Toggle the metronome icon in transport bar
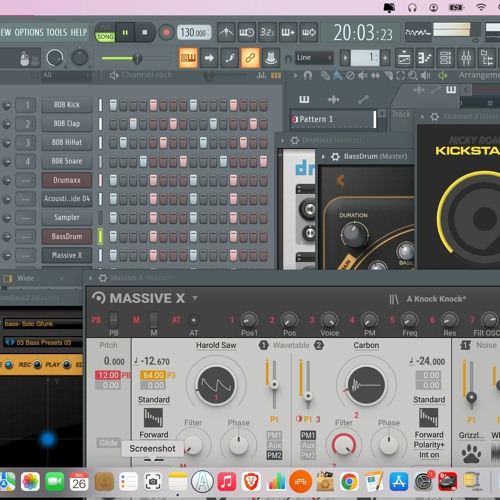 pyautogui.click(x=226, y=32)
